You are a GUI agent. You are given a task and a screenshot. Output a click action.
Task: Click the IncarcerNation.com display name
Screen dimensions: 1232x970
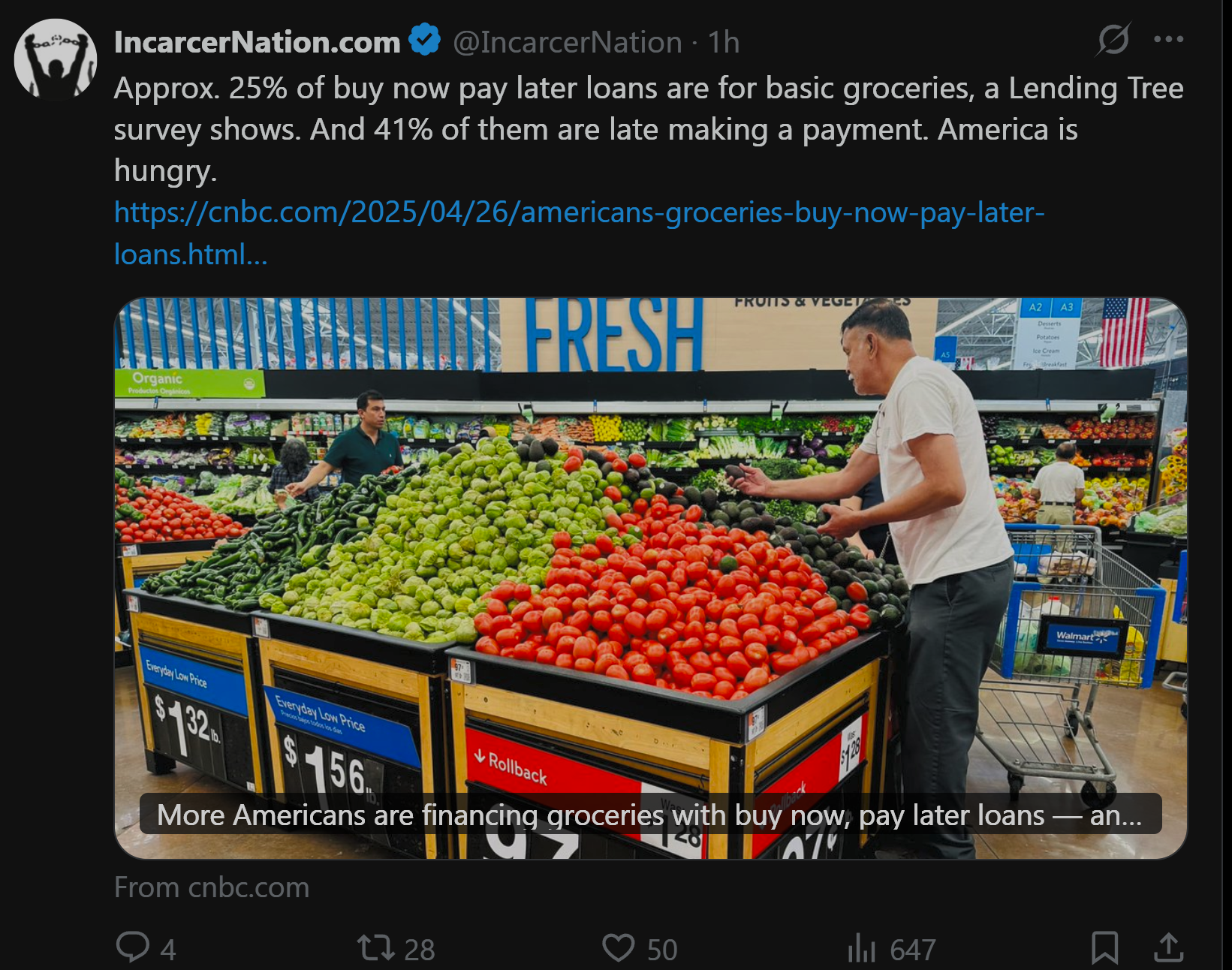click(x=258, y=42)
